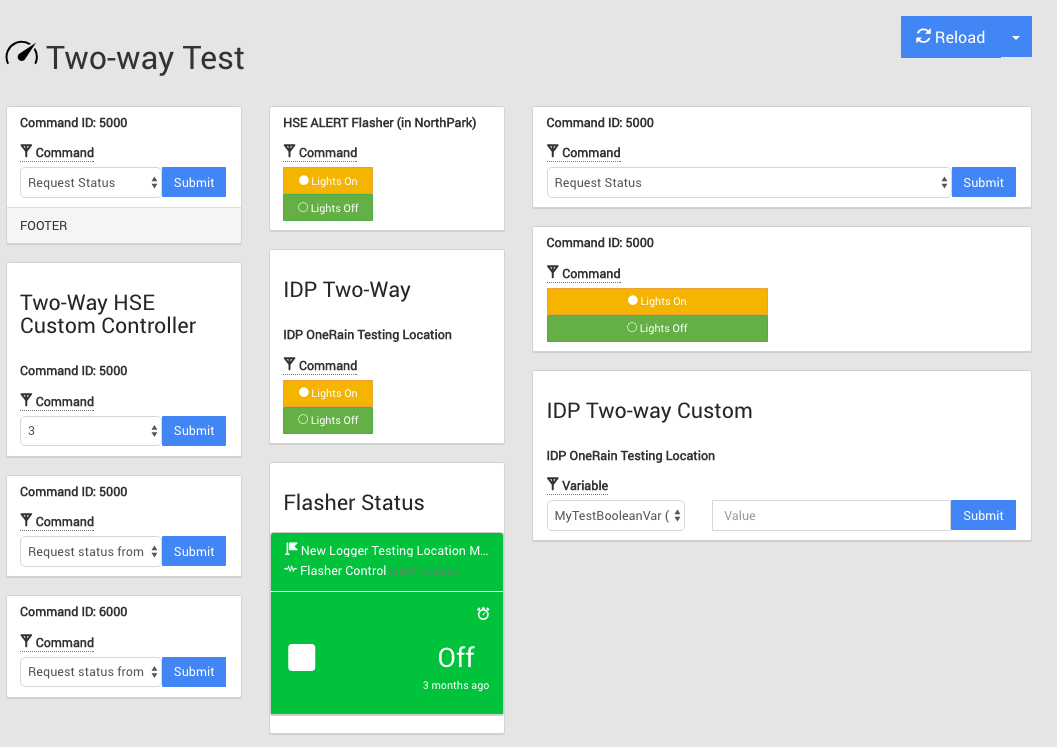The height and width of the screenshot is (747, 1057).
Task: Click the dashboard gauge icon beside Two-way Test
Action: [22, 55]
